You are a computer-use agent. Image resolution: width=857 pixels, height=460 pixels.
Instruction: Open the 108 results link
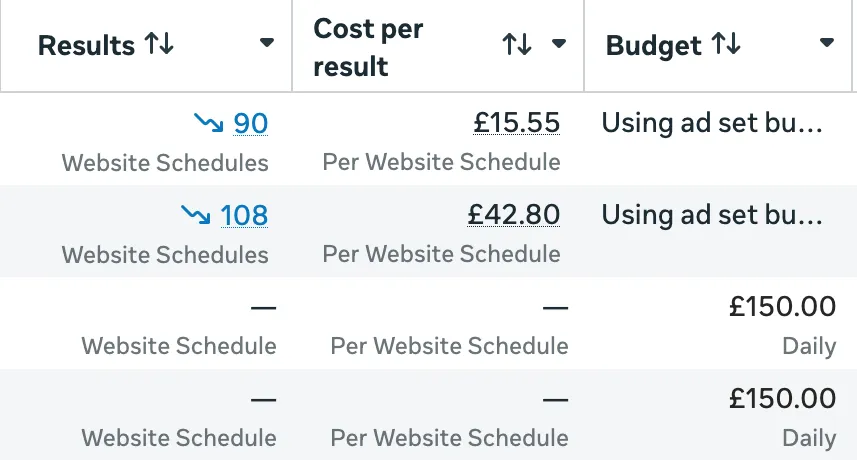tap(244, 215)
